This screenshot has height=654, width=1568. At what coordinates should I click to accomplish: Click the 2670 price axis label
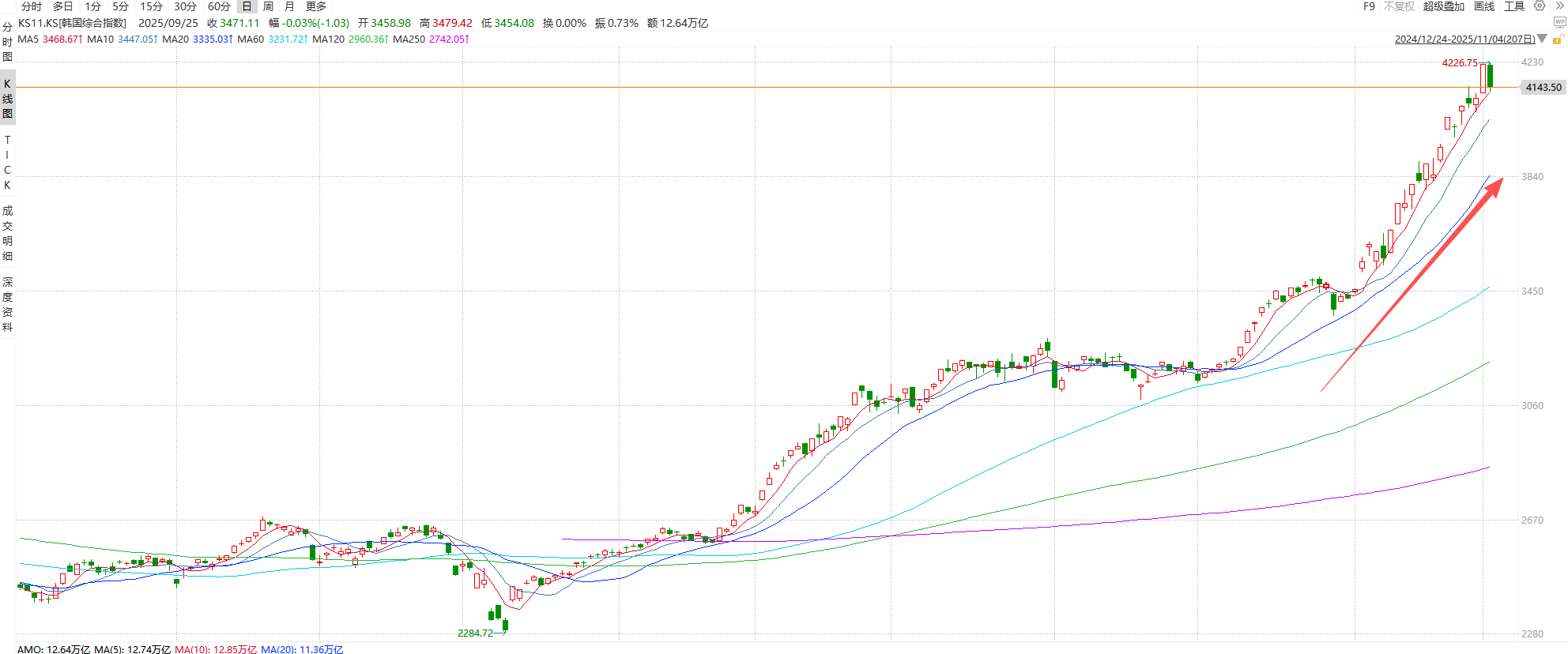pyautogui.click(x=1532, y=521)
